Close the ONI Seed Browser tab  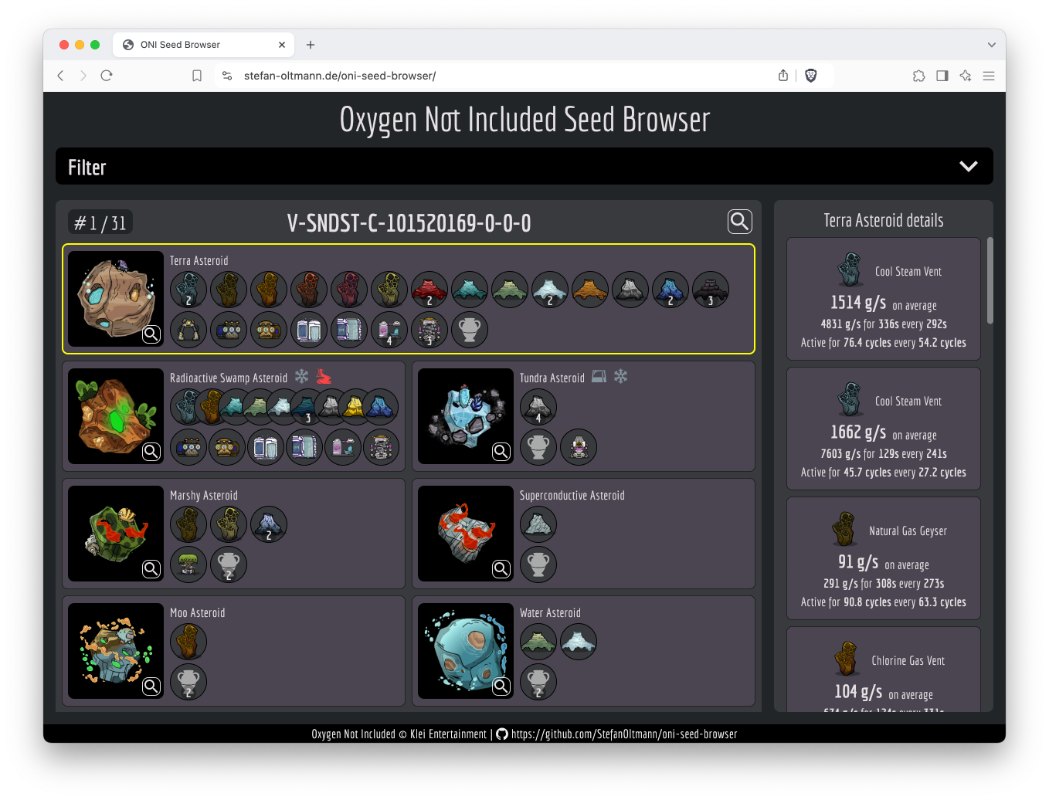click(282, 45)
